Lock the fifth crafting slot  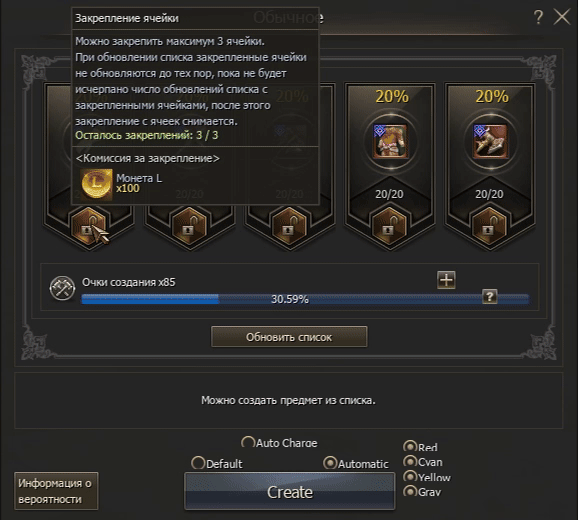click(490, 226)
